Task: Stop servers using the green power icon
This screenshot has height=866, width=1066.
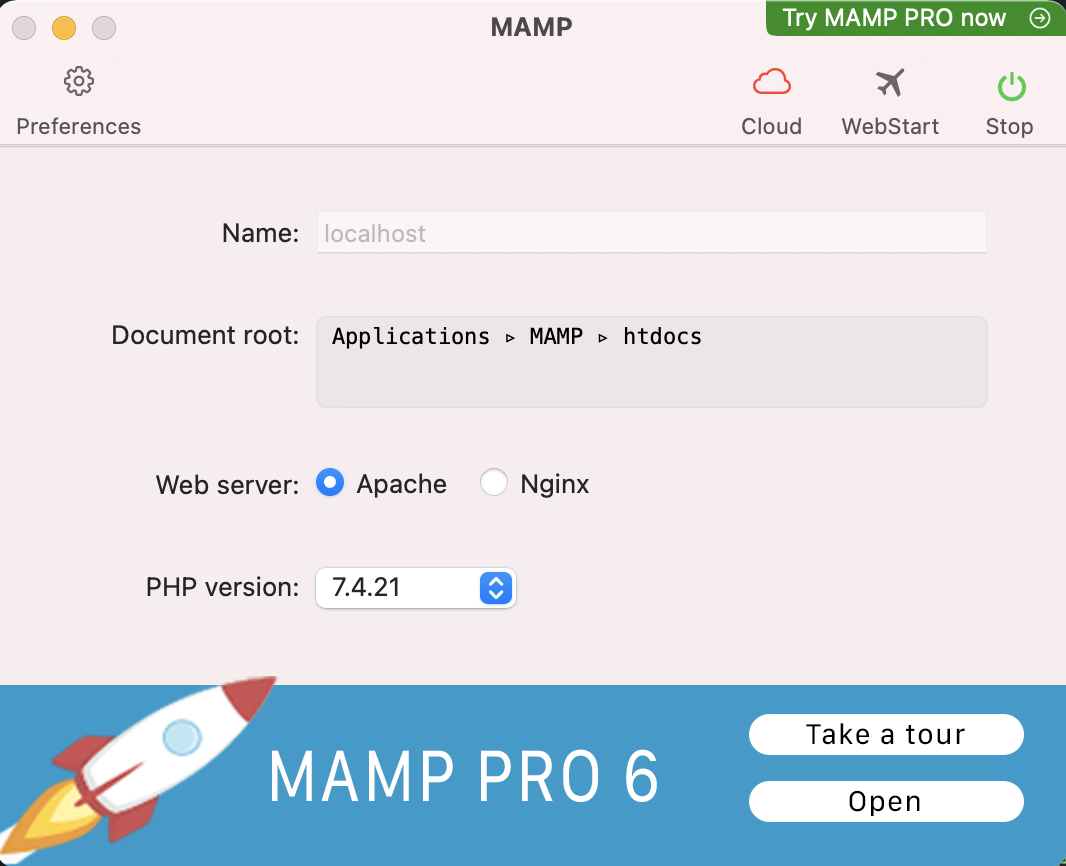Action: pos(1011,87)
